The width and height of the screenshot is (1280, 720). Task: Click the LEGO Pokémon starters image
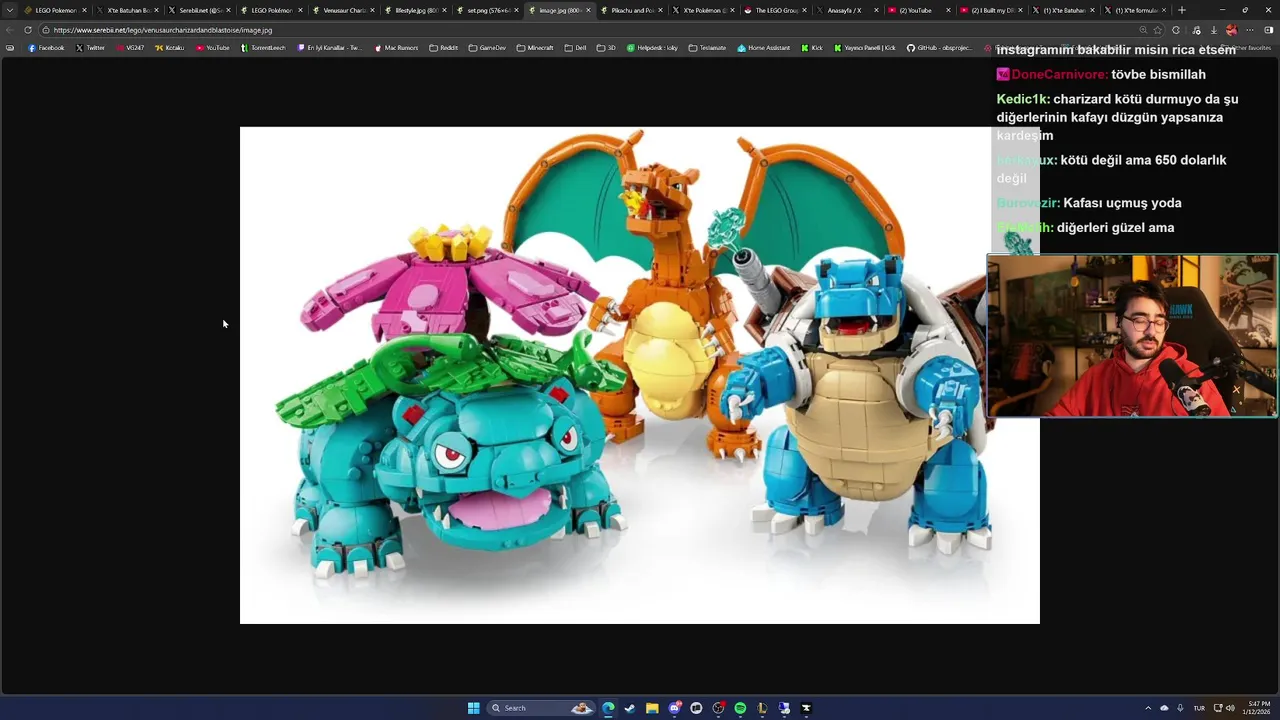coord(640,375)
